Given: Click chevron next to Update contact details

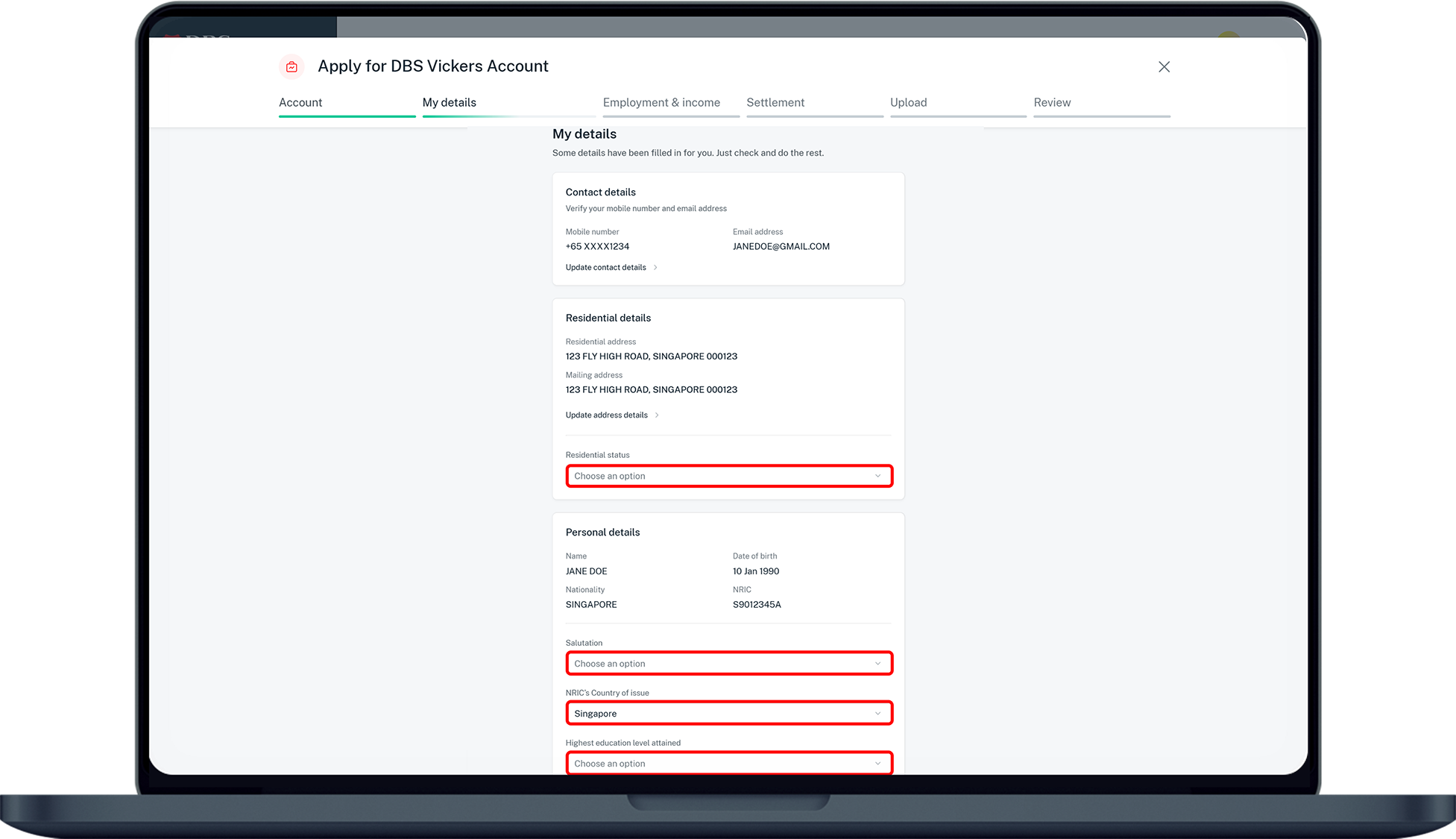Looking at the screenshot, I should click(x=655, y=268).
